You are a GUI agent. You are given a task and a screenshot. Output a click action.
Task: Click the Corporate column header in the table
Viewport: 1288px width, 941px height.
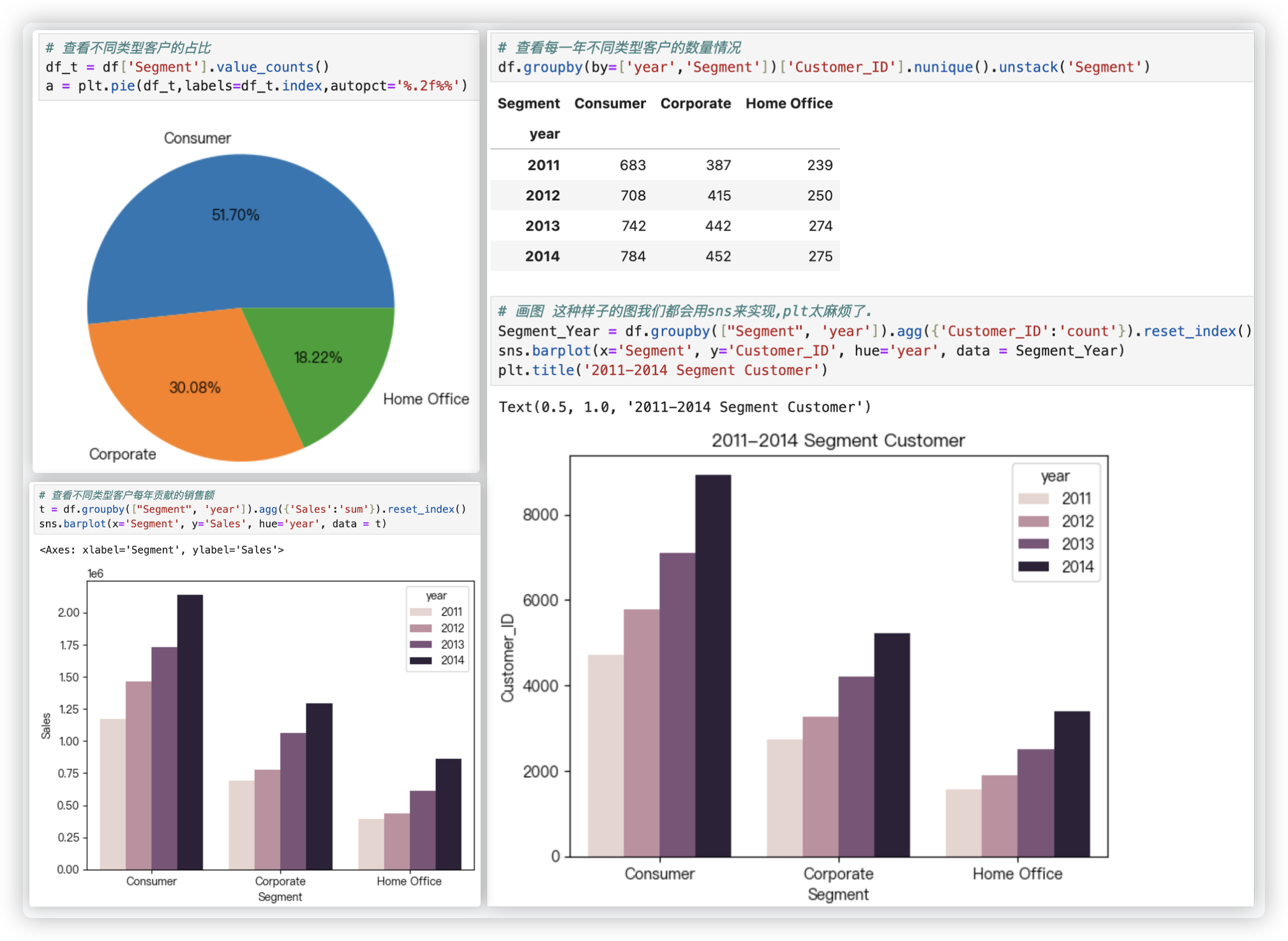[695, 103]
